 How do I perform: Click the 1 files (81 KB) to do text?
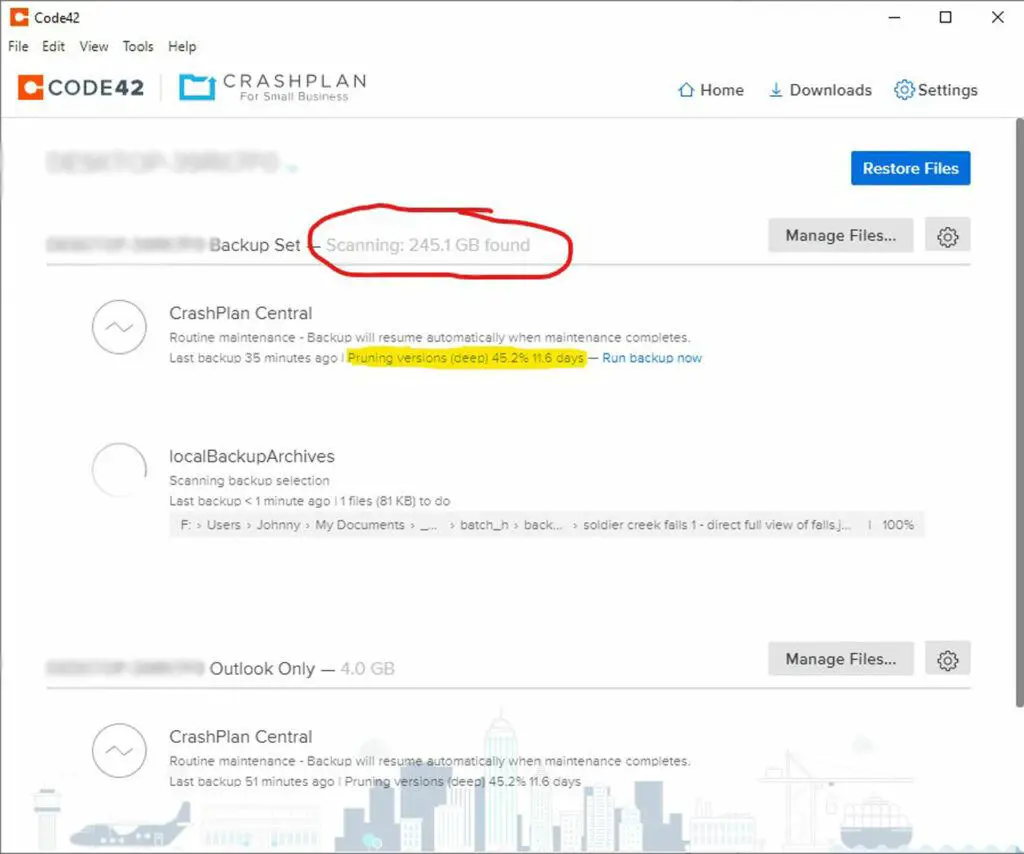(395, 501)
